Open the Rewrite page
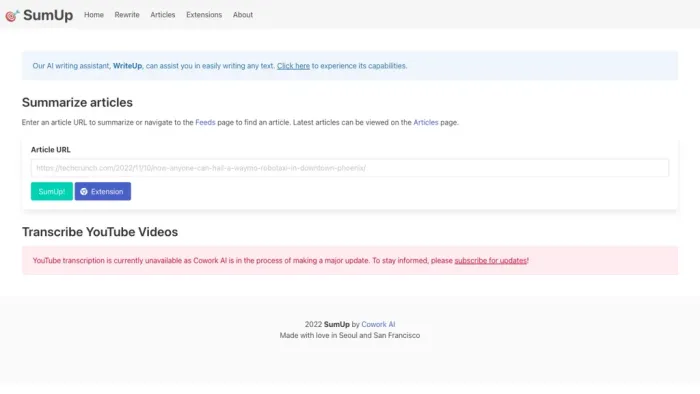 click(127, 15)
